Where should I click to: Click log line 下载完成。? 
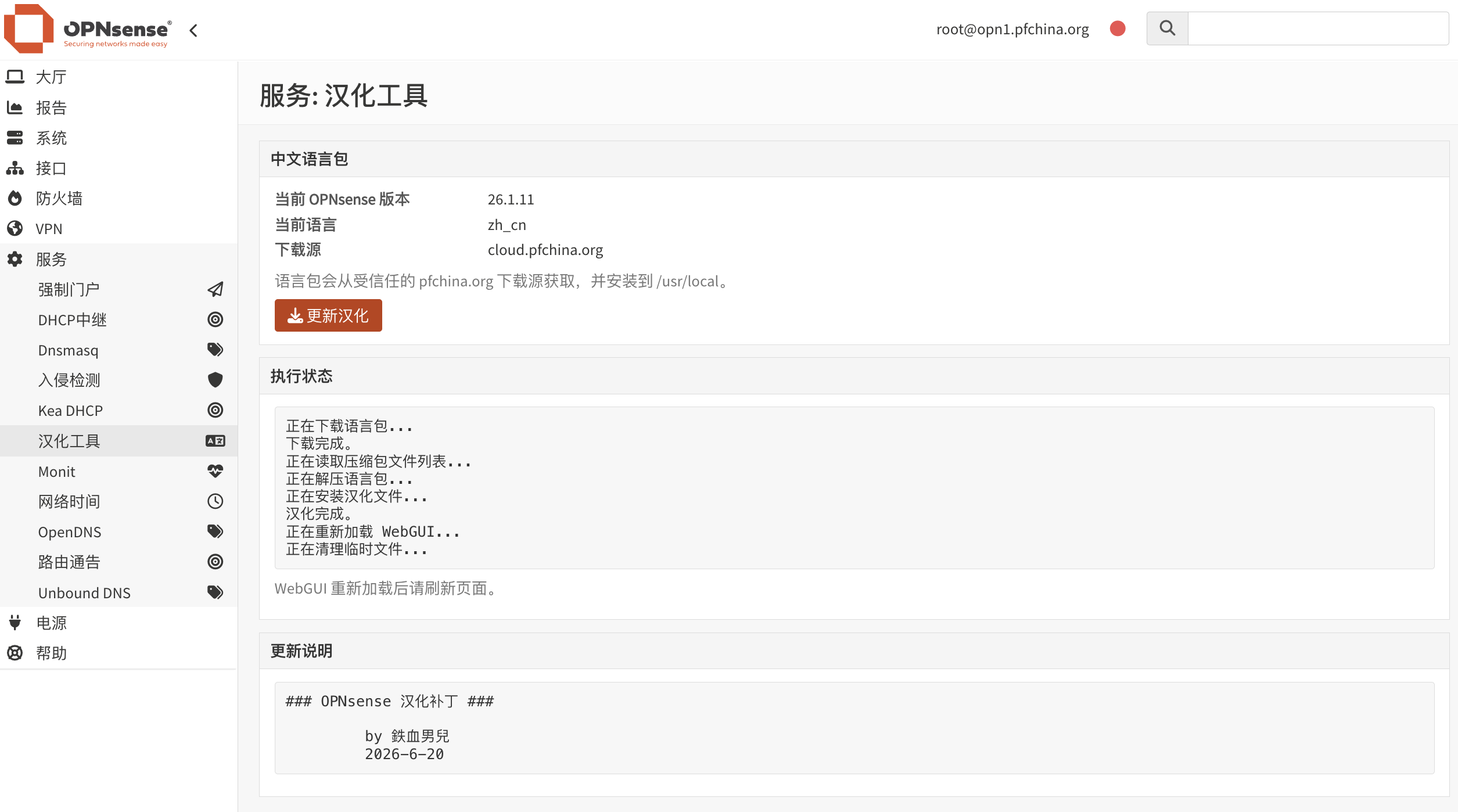point(319,443)
